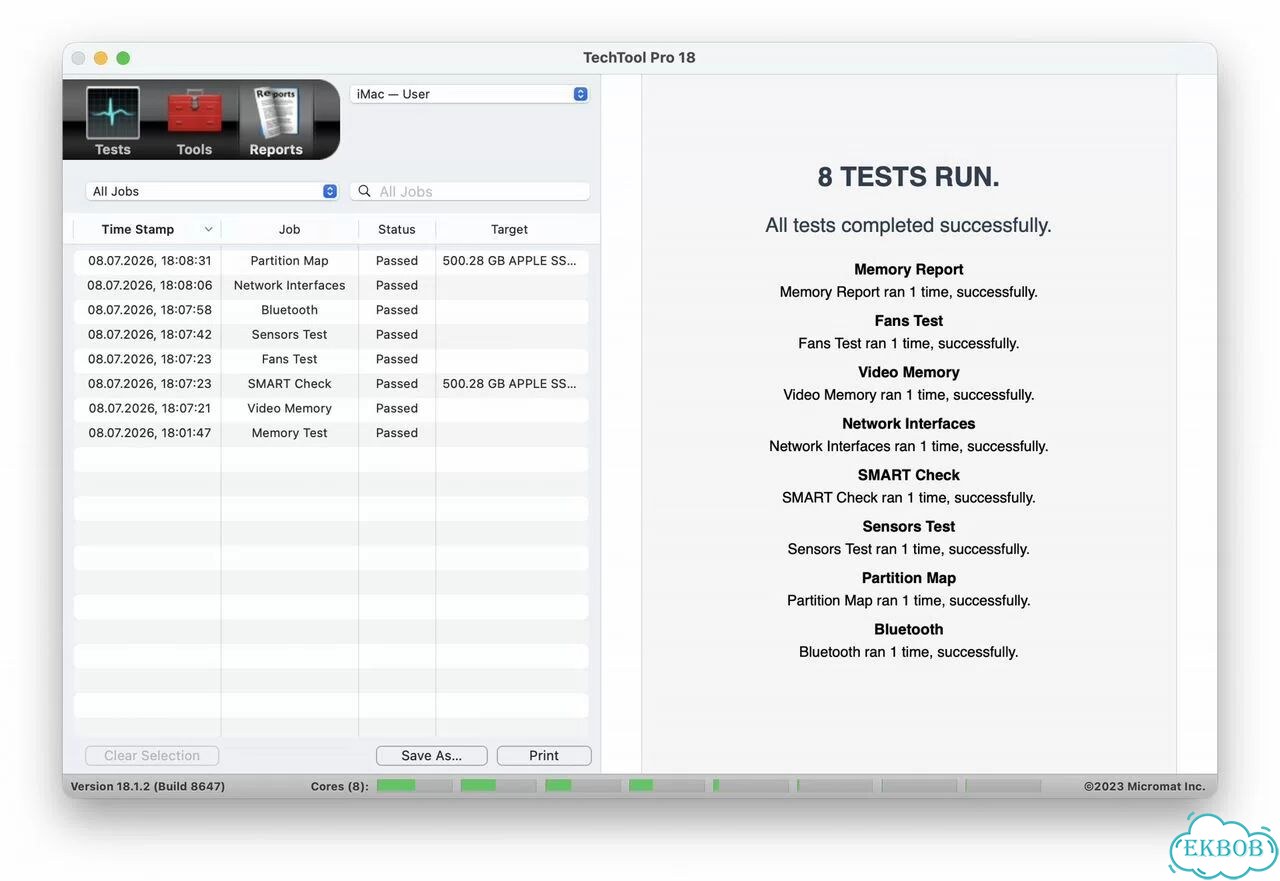Click Fans Test heading in report
The width and height of the screenshot is (1280, 881).
pyautogui.click(x=908, y=321)
